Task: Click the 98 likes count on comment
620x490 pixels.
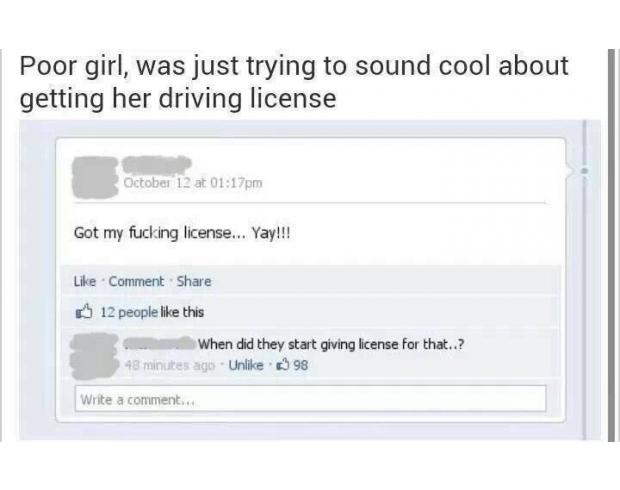Action: click(301, 365)
